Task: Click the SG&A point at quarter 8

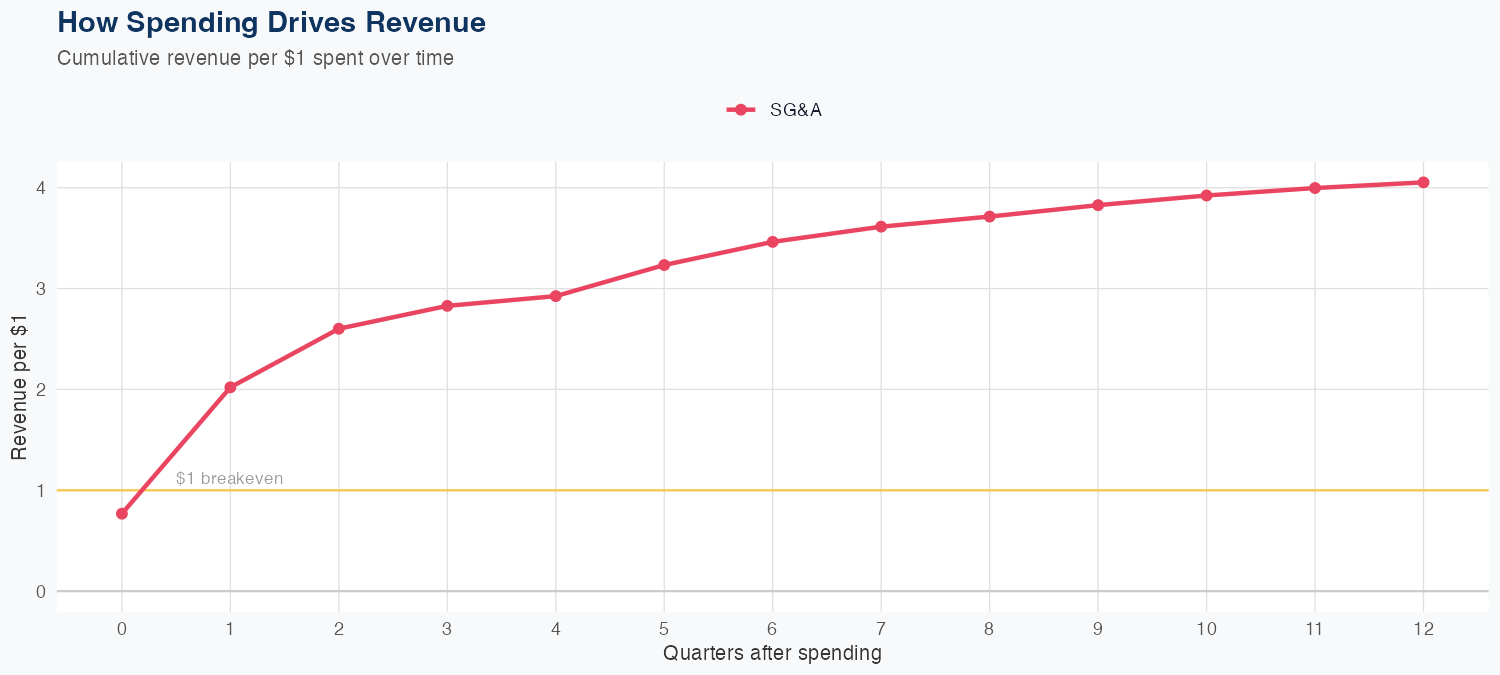Action: 989,216
